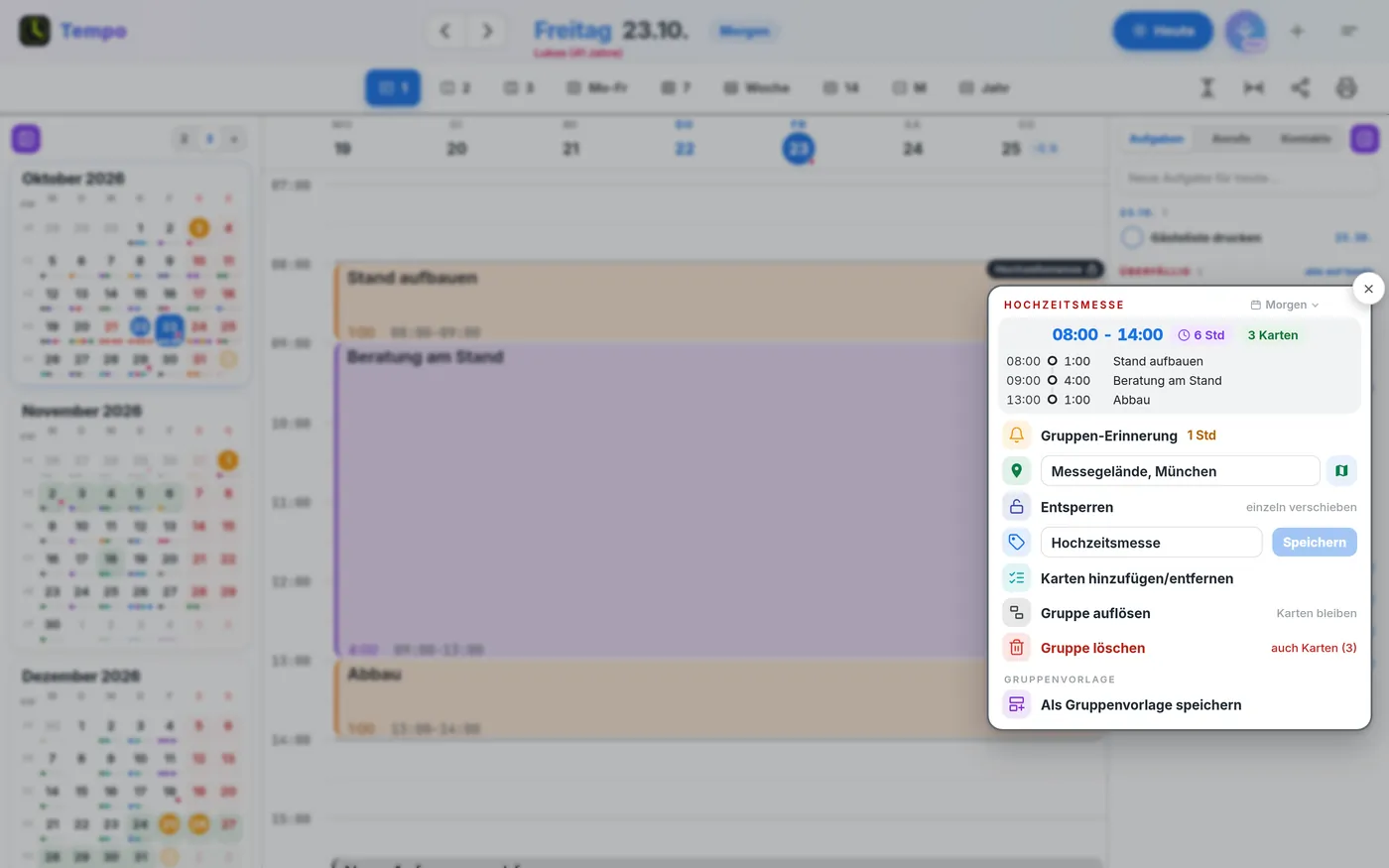Select the Mo-Fr view tab

point(597,88)
